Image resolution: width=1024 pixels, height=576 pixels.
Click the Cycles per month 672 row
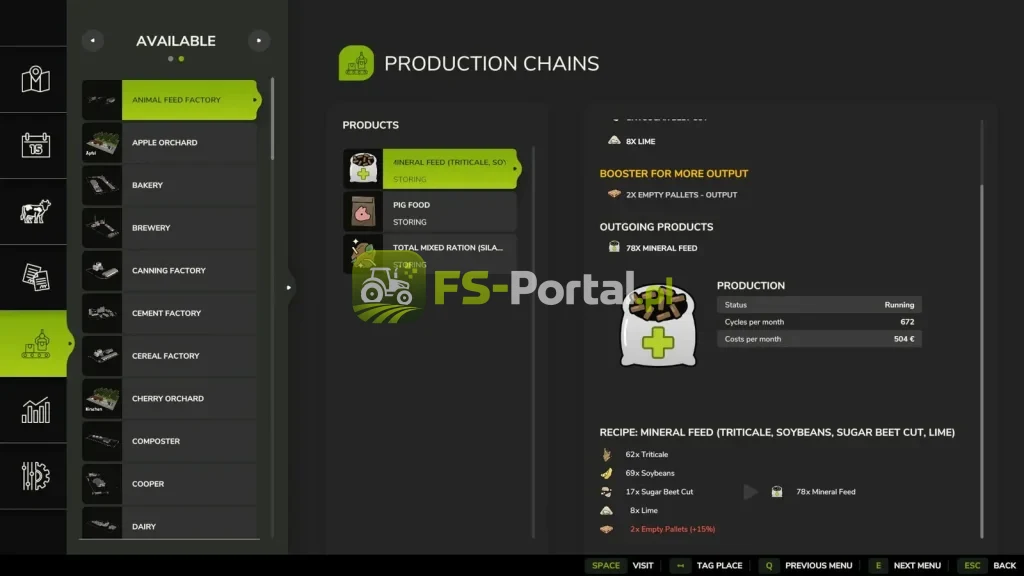(819, 322)
